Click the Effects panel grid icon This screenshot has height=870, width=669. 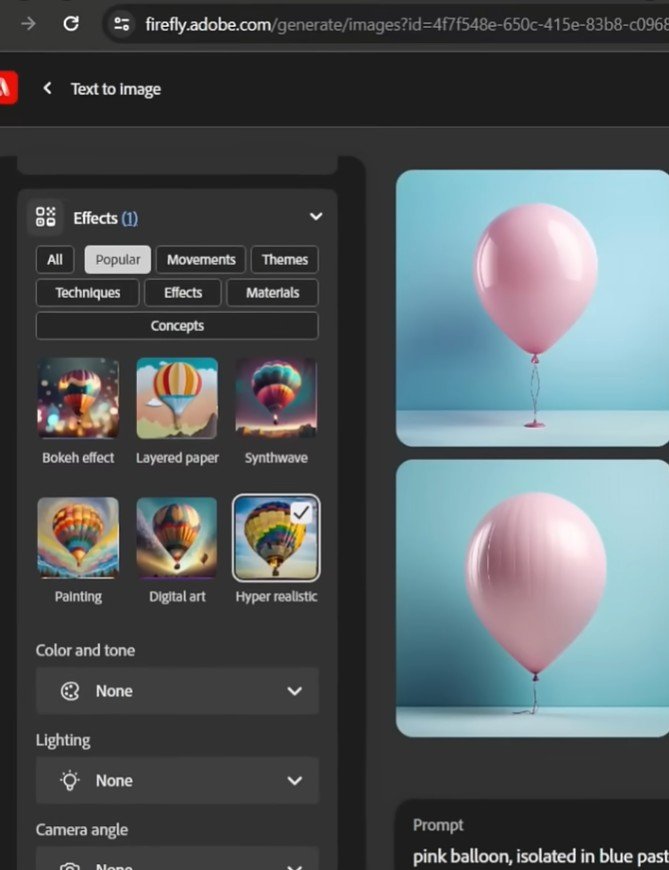[x=46, y=217]
